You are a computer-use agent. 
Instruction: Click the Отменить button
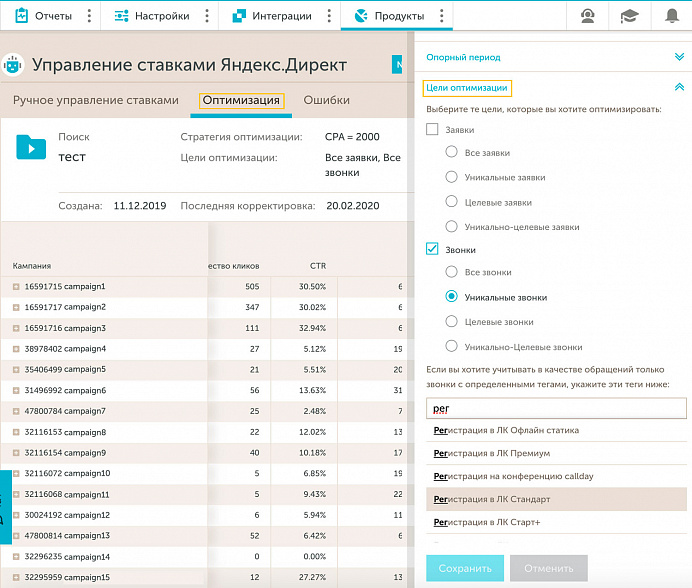[x=549, y=568]
